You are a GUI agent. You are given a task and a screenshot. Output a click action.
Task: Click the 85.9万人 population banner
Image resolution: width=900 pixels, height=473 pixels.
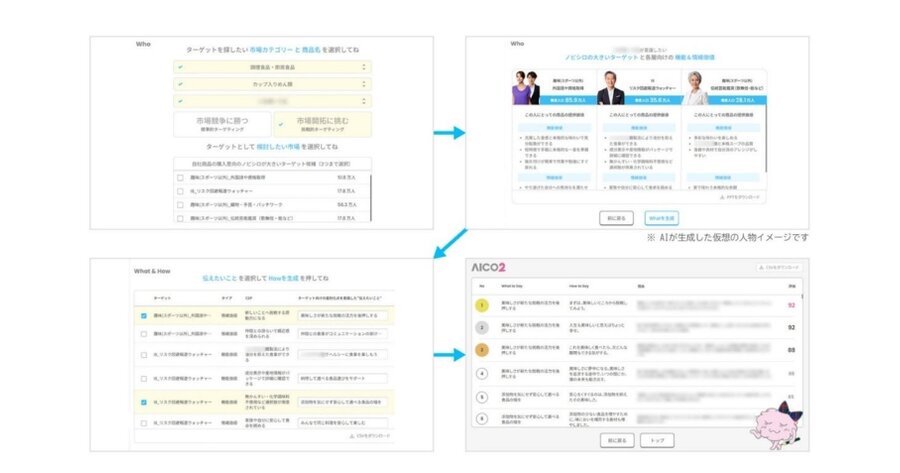click(x=567, y=100)
